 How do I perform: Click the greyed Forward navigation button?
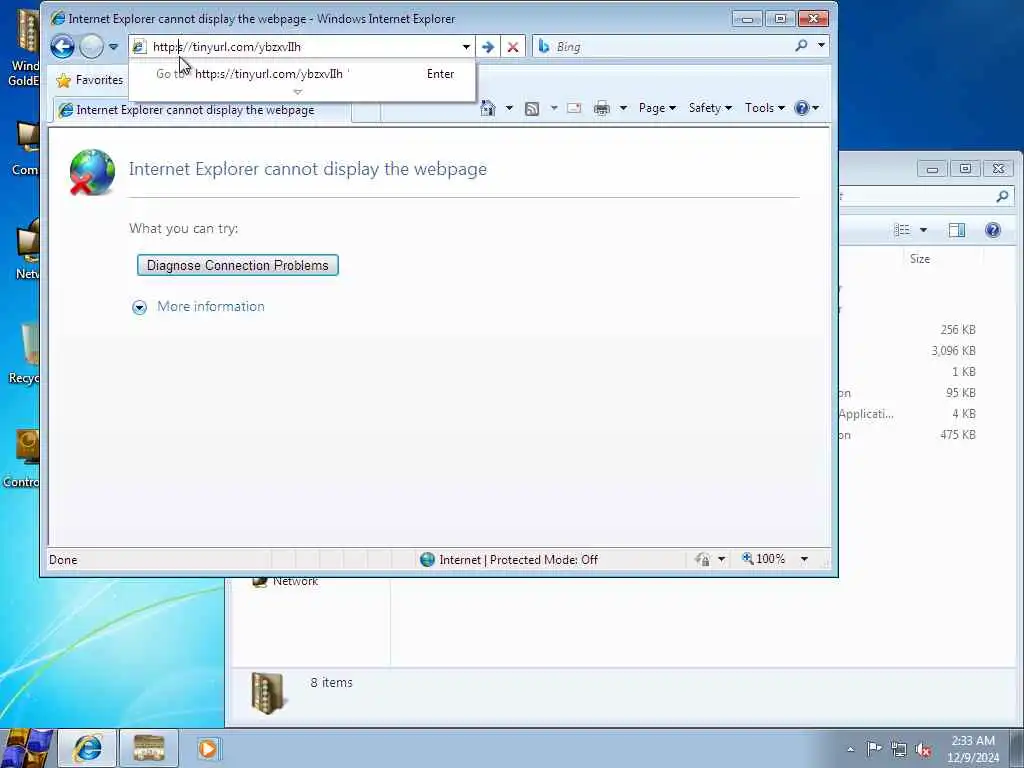(91, 46)
